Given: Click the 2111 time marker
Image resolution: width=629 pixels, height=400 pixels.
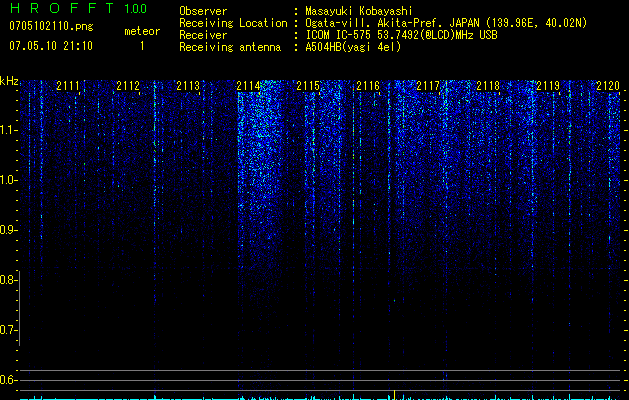Looking at the screenshot, I should tap(68, 85).
